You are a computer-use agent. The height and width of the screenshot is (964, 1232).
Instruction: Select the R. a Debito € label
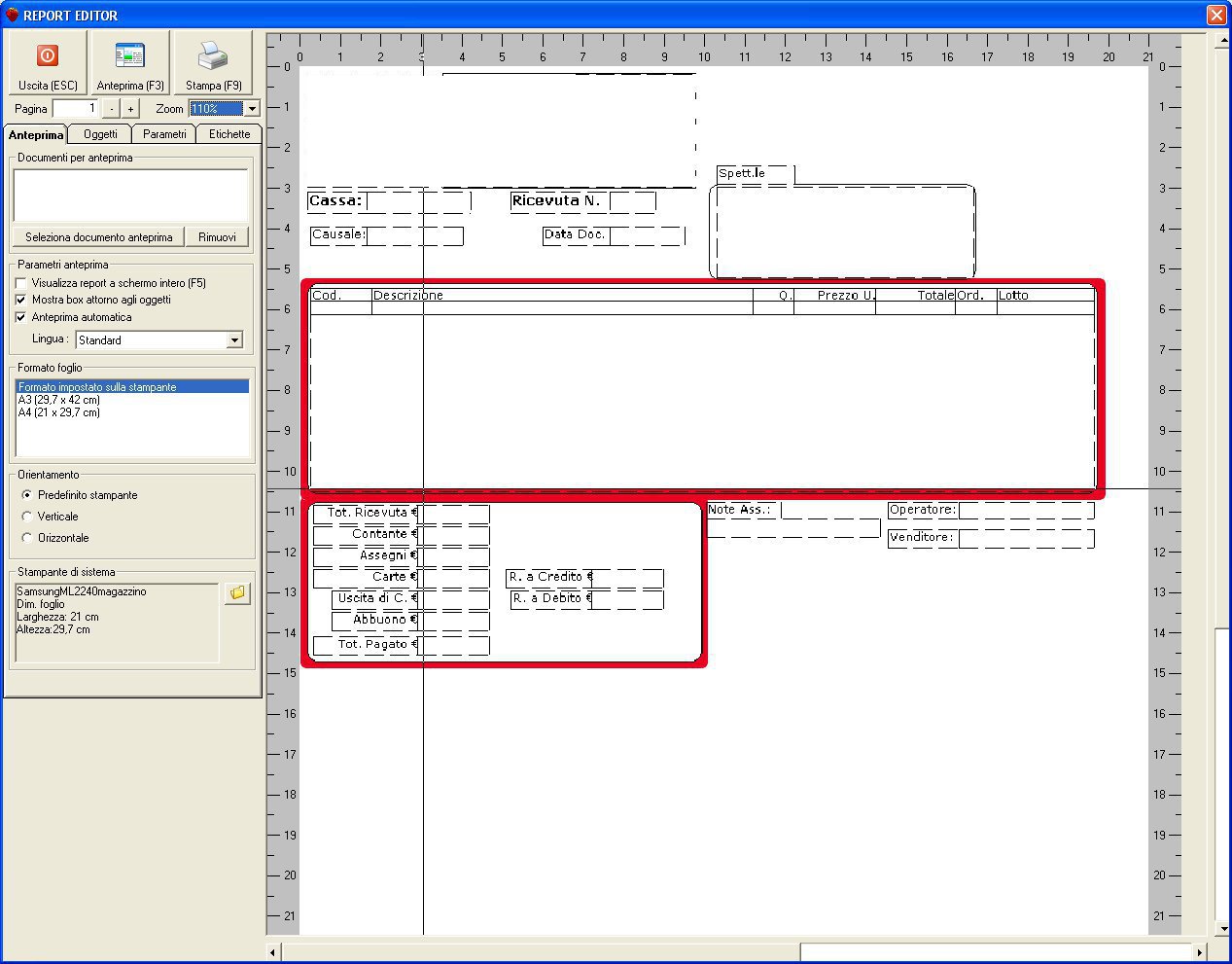point(551,599)
